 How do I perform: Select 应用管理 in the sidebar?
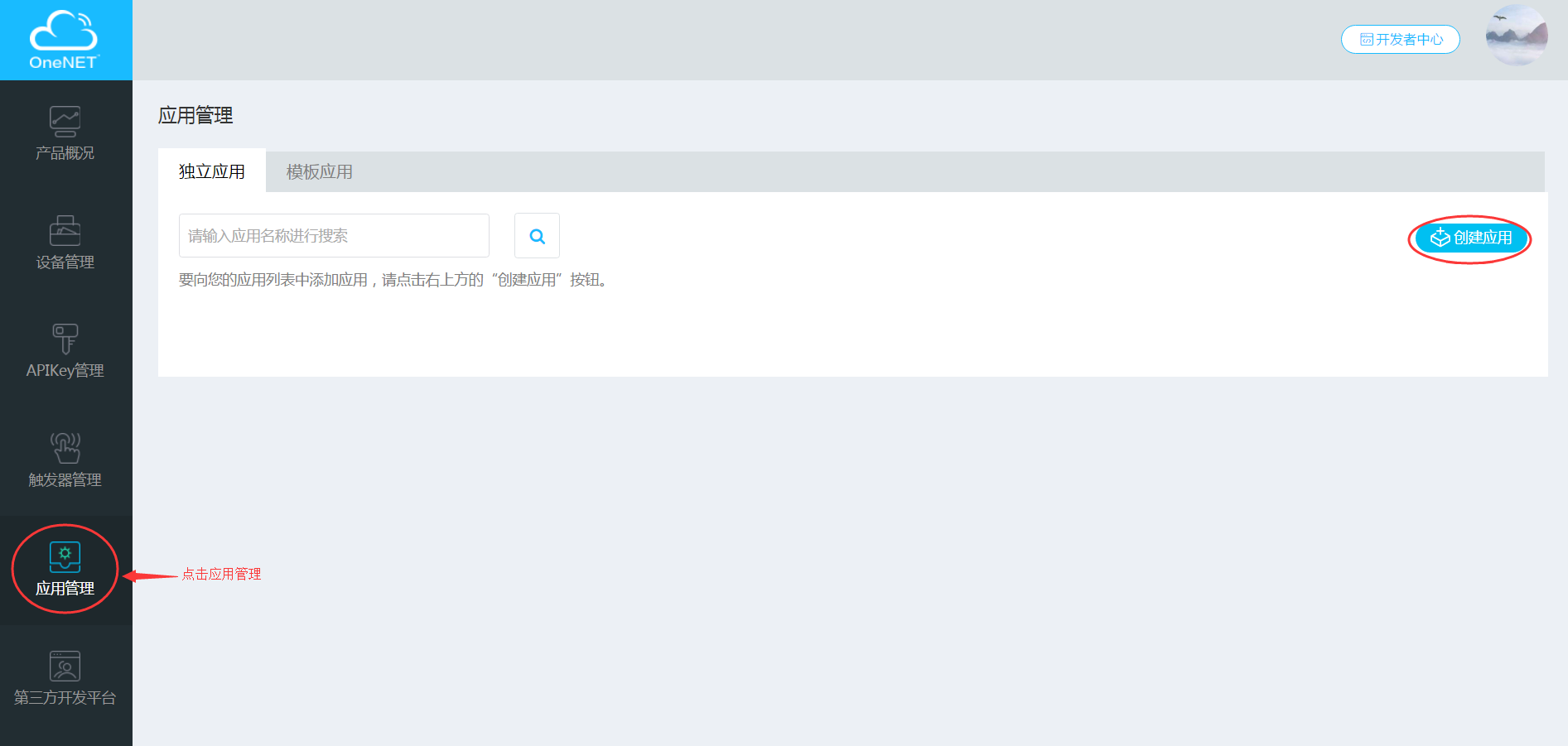coord(65,570)
